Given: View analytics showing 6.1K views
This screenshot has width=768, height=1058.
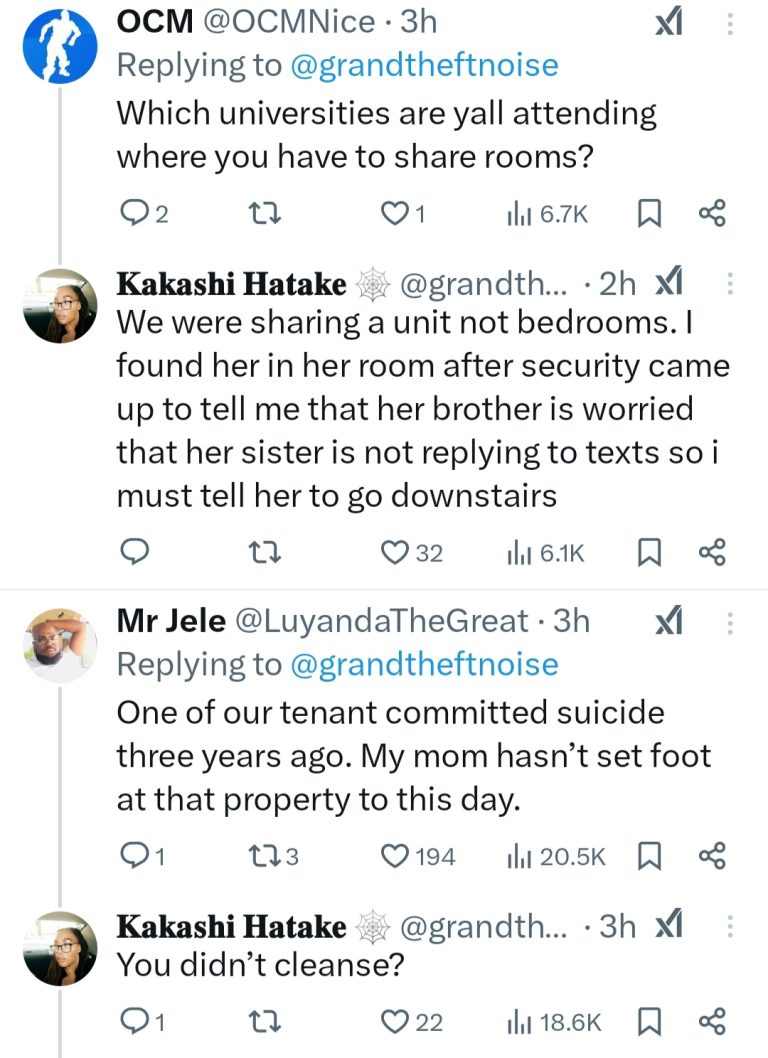Looking at the screenshot, I should (x=544, y=552).
